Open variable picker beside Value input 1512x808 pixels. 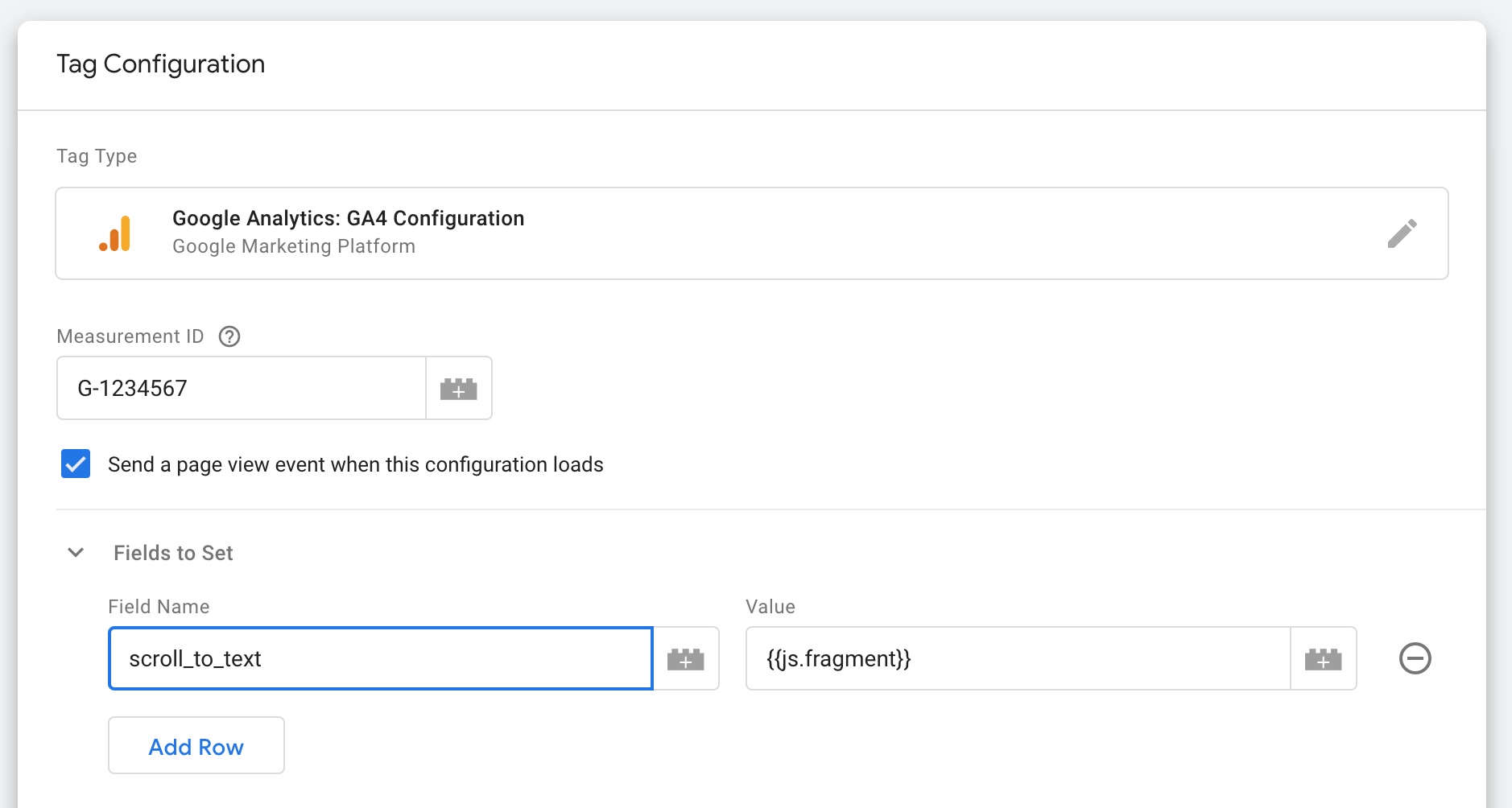[1323, 659]
